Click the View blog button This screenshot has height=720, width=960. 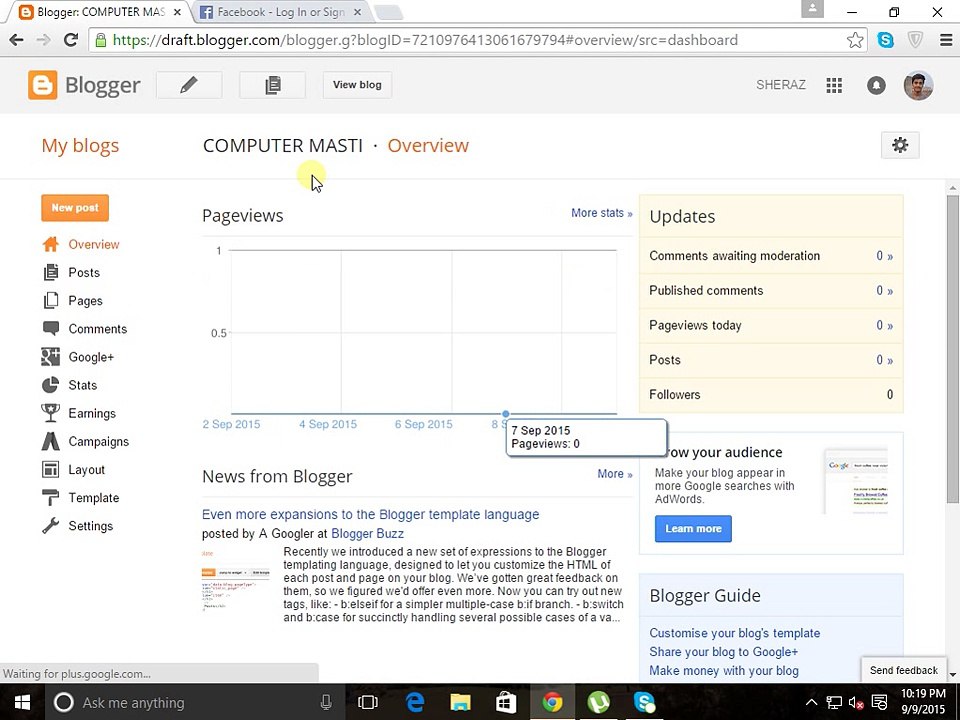[357, 84]
